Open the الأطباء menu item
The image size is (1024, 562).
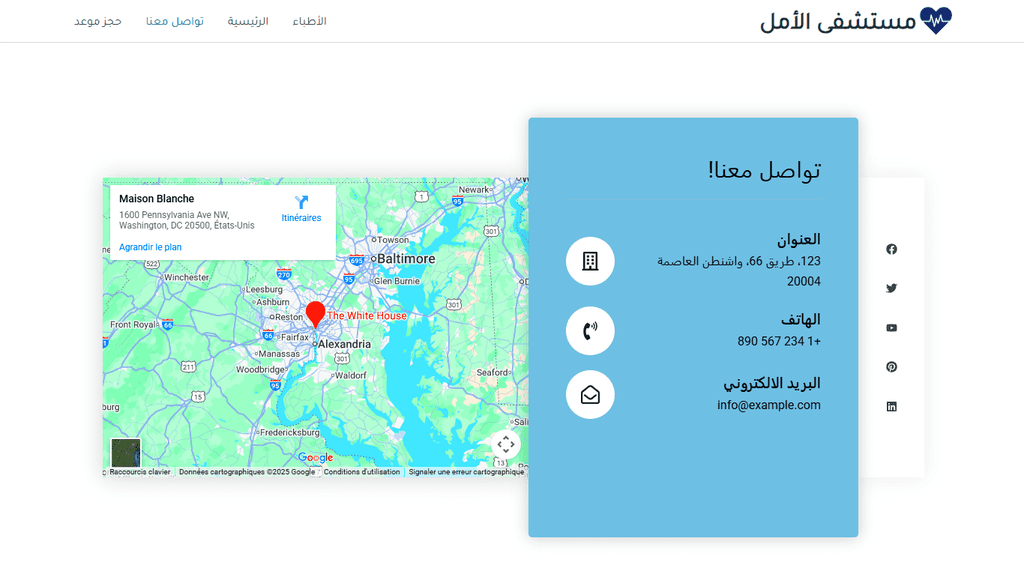pos(310,22)
